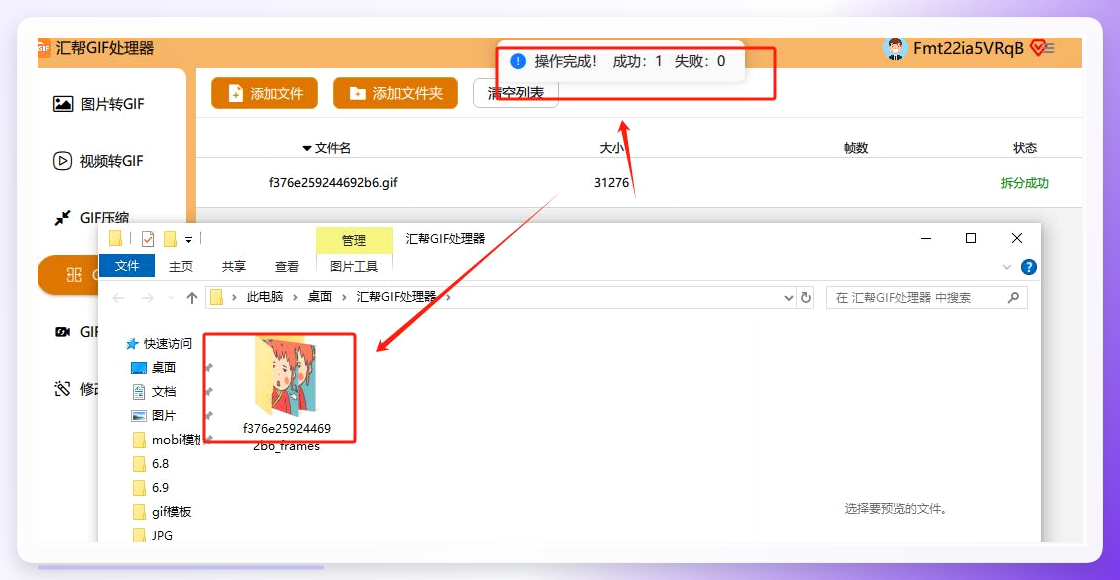
Task: Click the 视频转GIF play icon
Action: (x=63, y=161)
